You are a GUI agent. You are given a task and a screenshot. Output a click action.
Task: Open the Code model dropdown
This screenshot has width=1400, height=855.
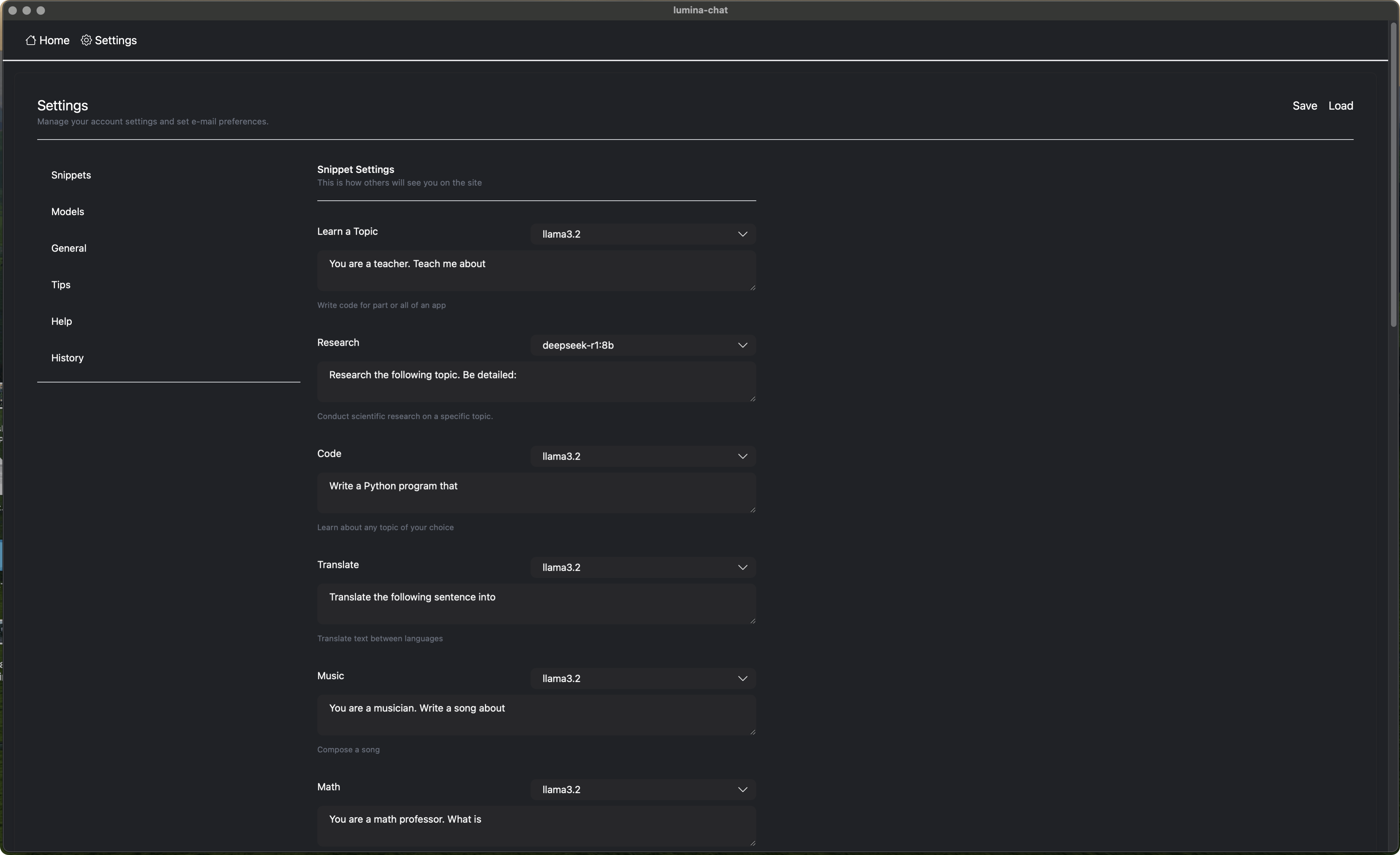click(643, 456)
